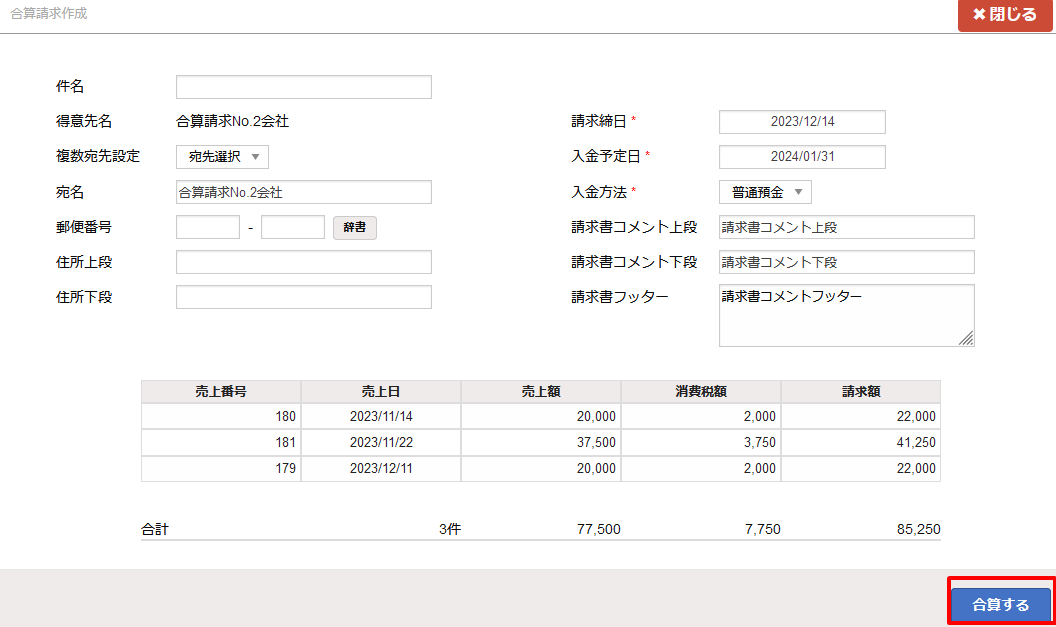Click the 請求書フッター footer text area

846,315
